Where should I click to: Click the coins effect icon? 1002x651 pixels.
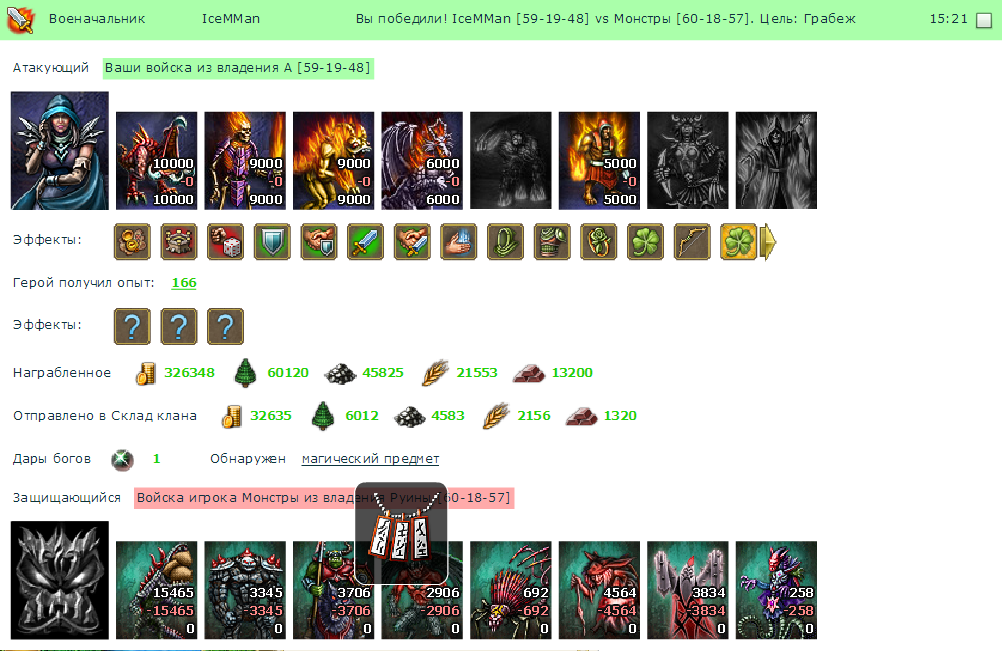tap(132, 241)
